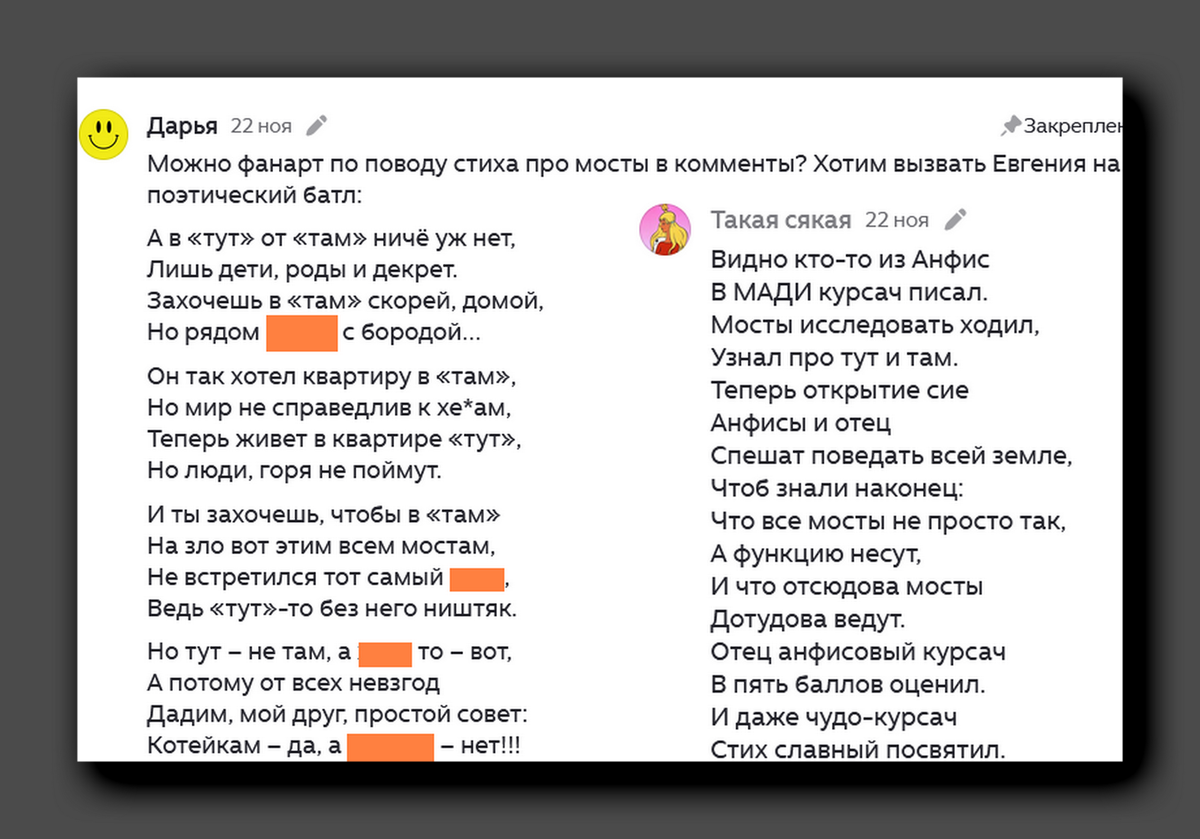This screenshot has width=1200, height=839.
Task: Click the line "Дадим, мой друг, простой совет:"
Action: 336,715
